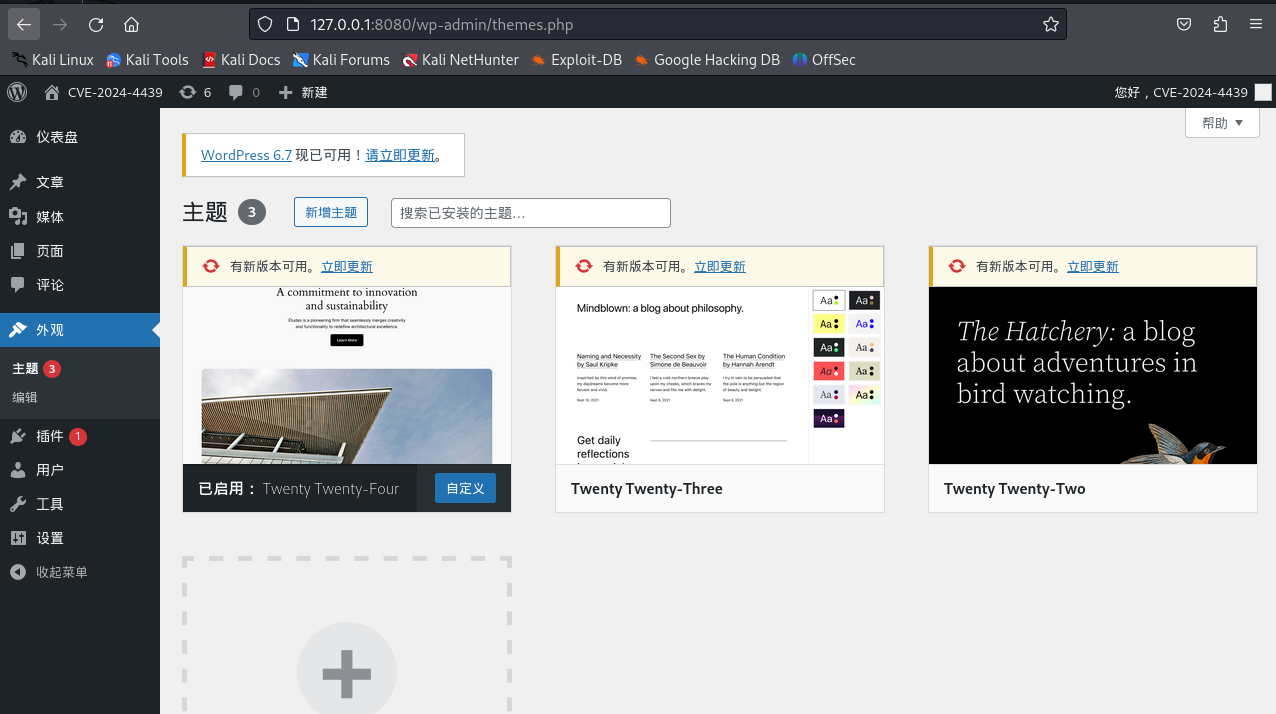
Task: Open browser extensions puzzle icon
Action: (x=1220, y=24)
